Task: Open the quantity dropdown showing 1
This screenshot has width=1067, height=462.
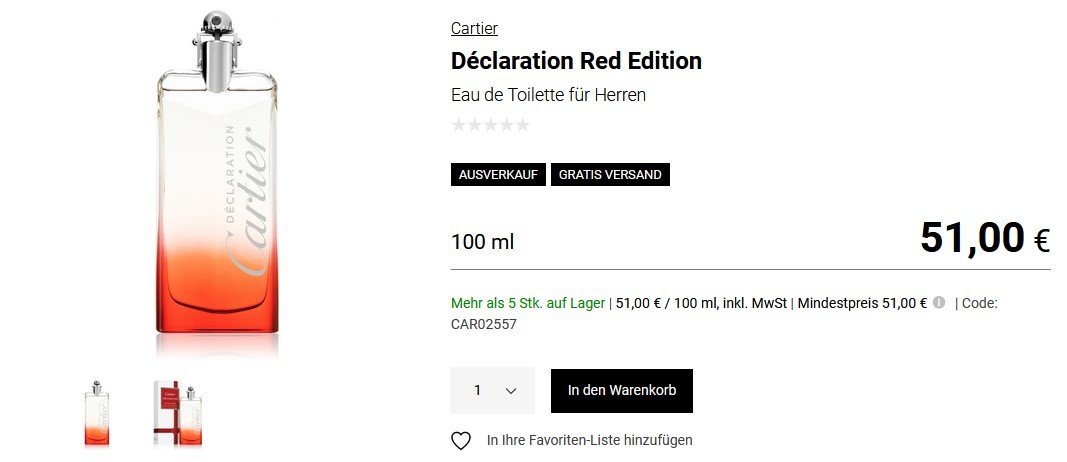Action: click(493, 390)
